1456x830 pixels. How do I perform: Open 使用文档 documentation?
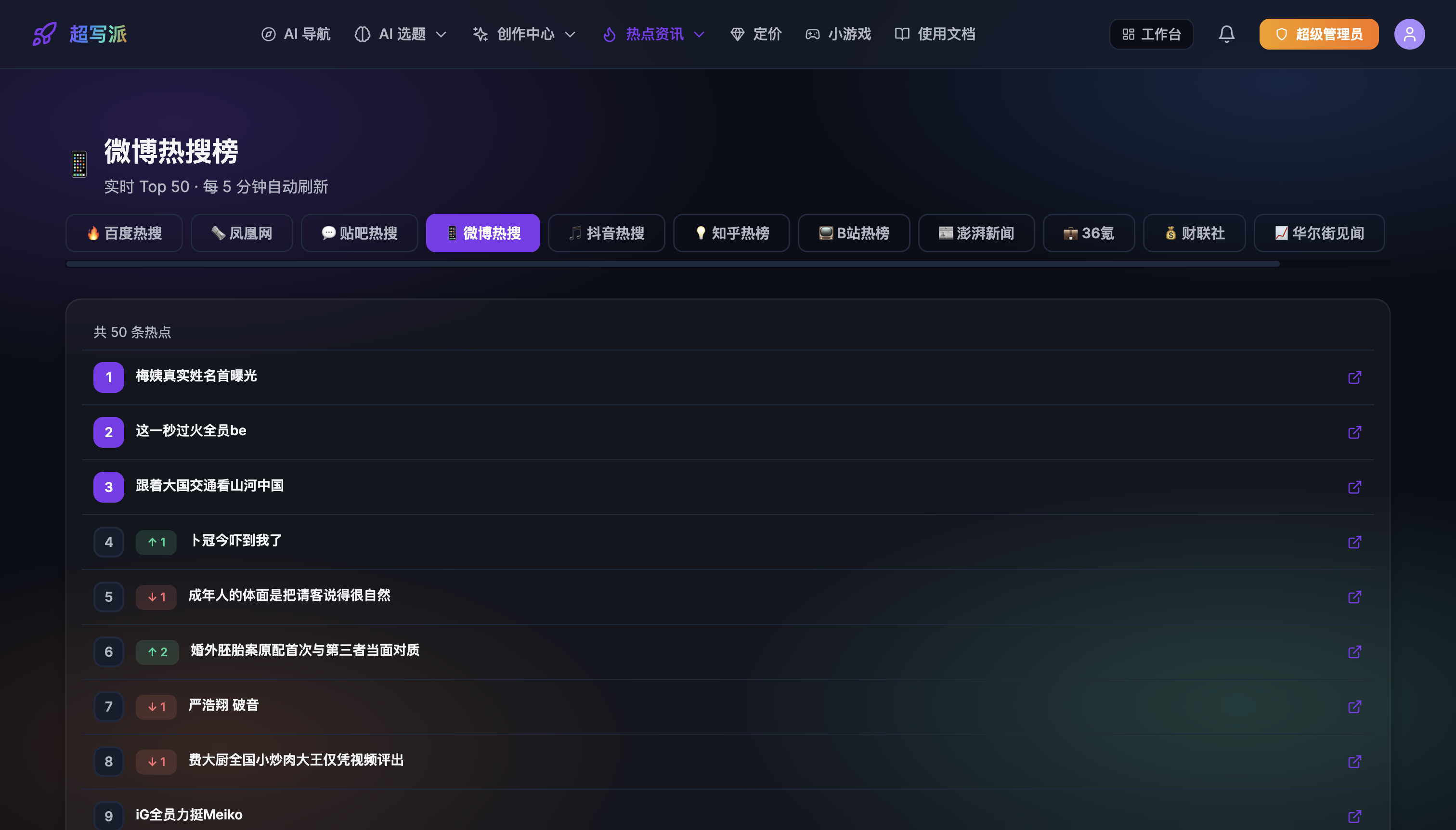pos(935,34)
